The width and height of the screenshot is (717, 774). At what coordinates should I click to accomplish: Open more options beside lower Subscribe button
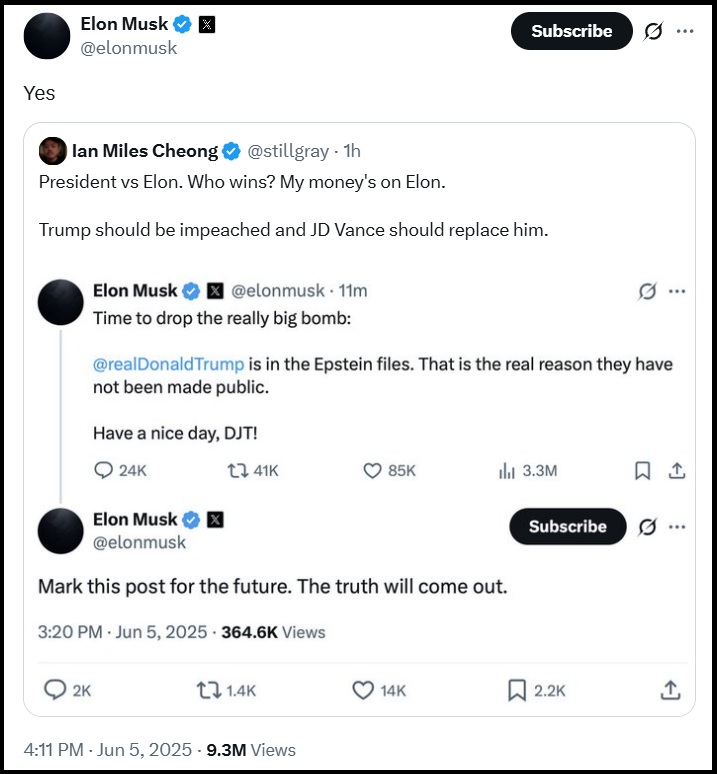(677, 527)
